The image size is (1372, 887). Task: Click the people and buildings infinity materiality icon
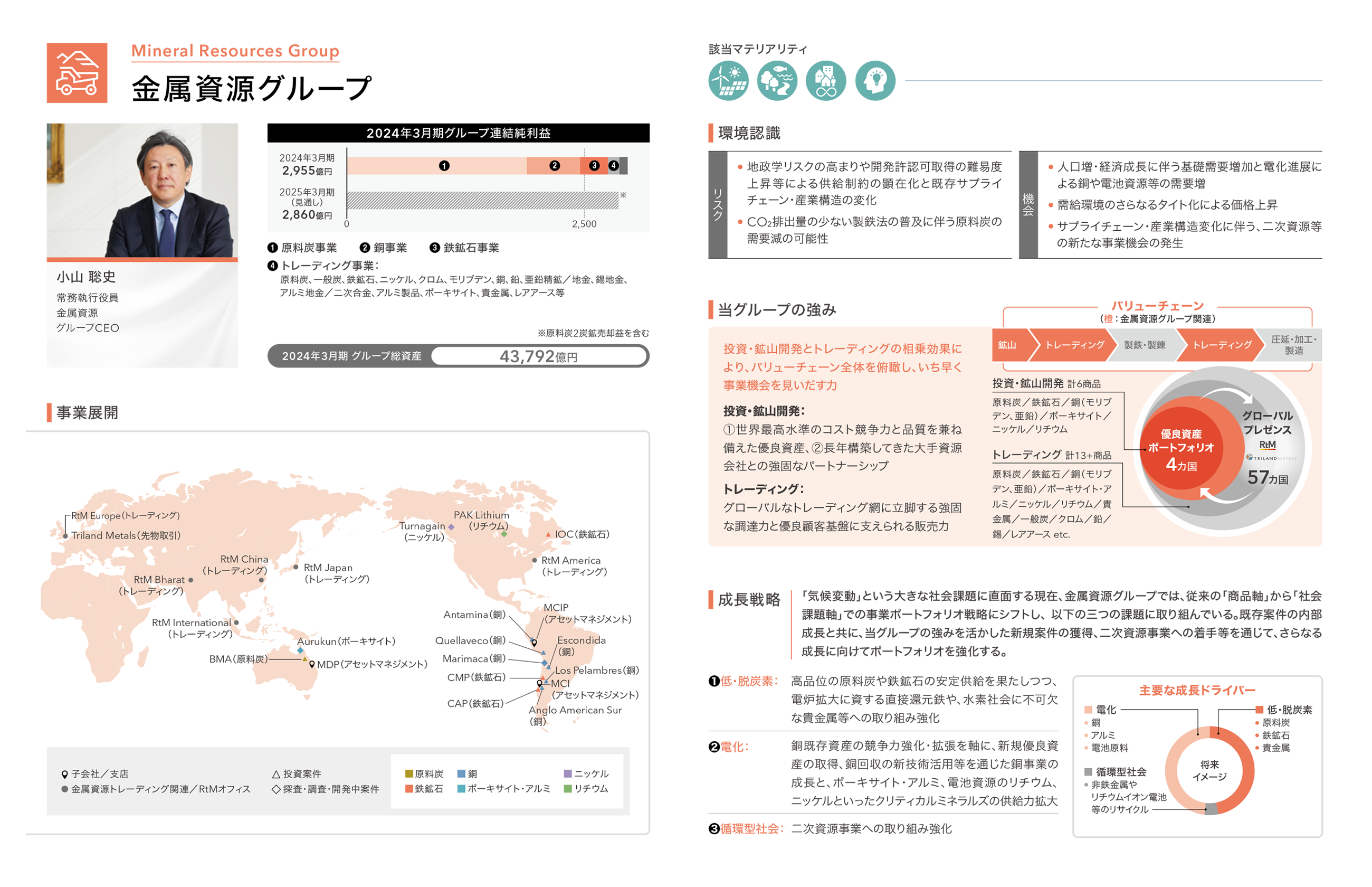[x=825, y=81]
